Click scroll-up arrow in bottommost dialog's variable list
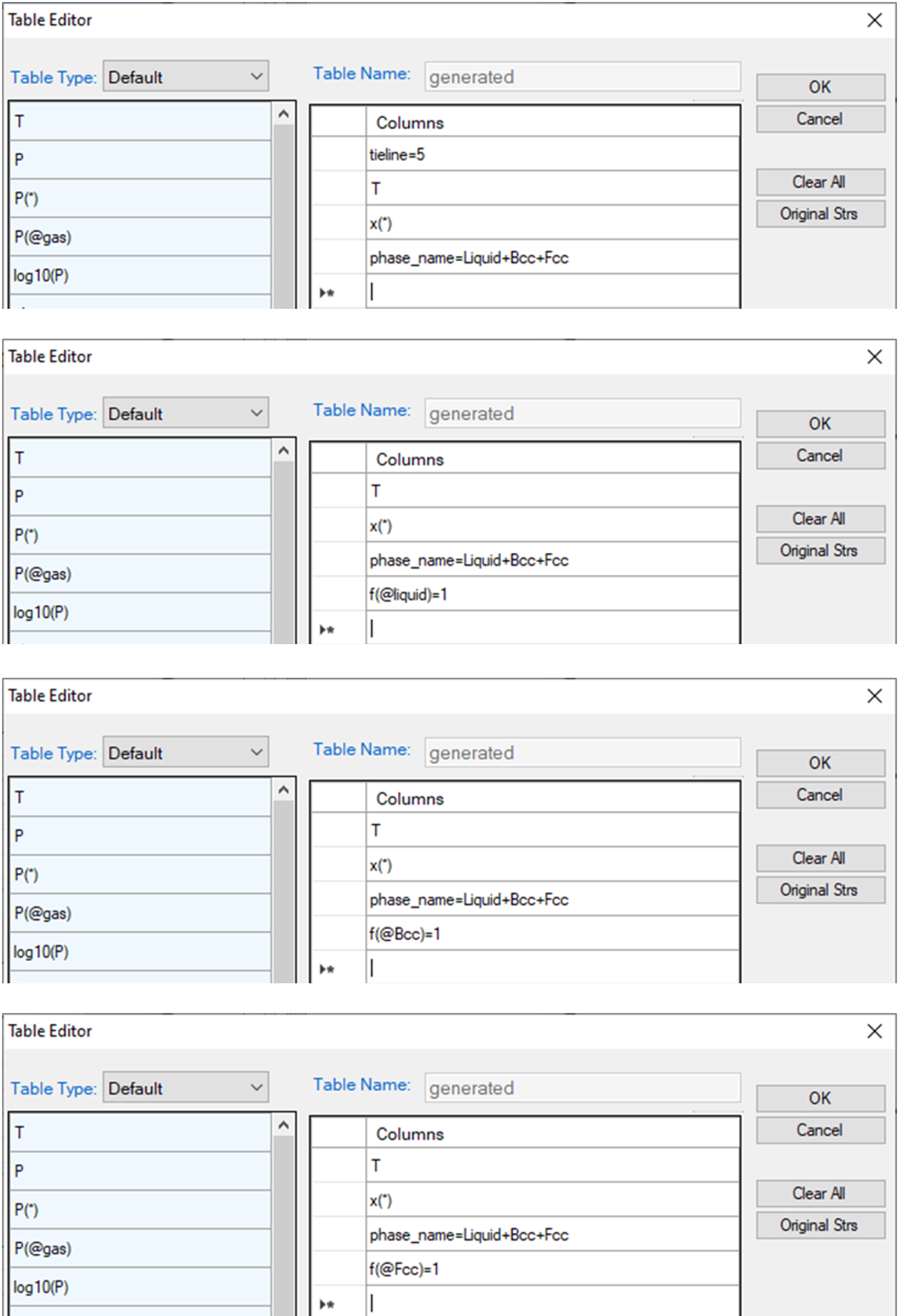The width and height of the screenshot is (899, 1316). pyautogui.click(x=283, y=1126)
